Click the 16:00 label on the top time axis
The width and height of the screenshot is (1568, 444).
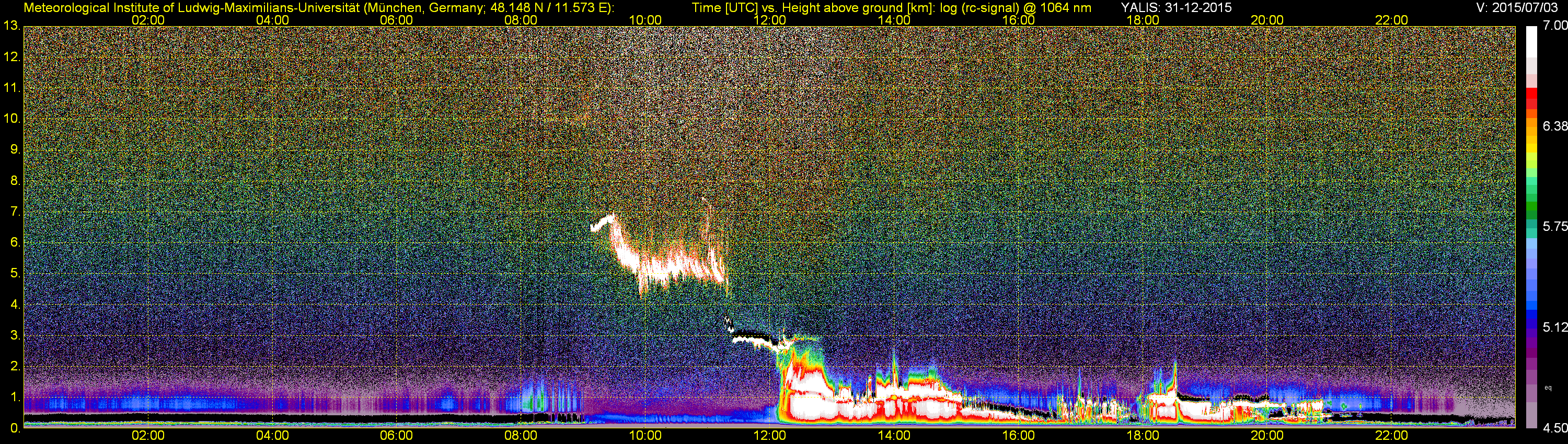(x=1018, y=20)
